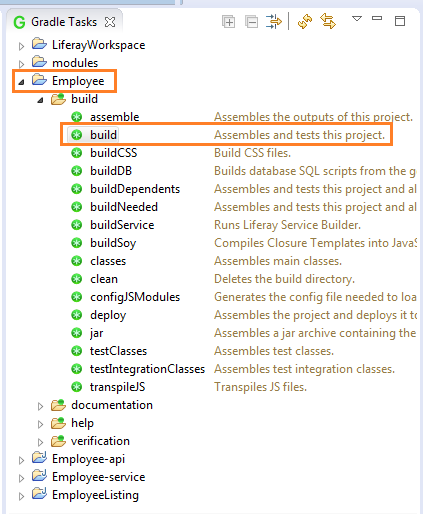Select the documentation group label
Image resolution: width=423 pixels, height=514 pixels.
click(112, 405)
